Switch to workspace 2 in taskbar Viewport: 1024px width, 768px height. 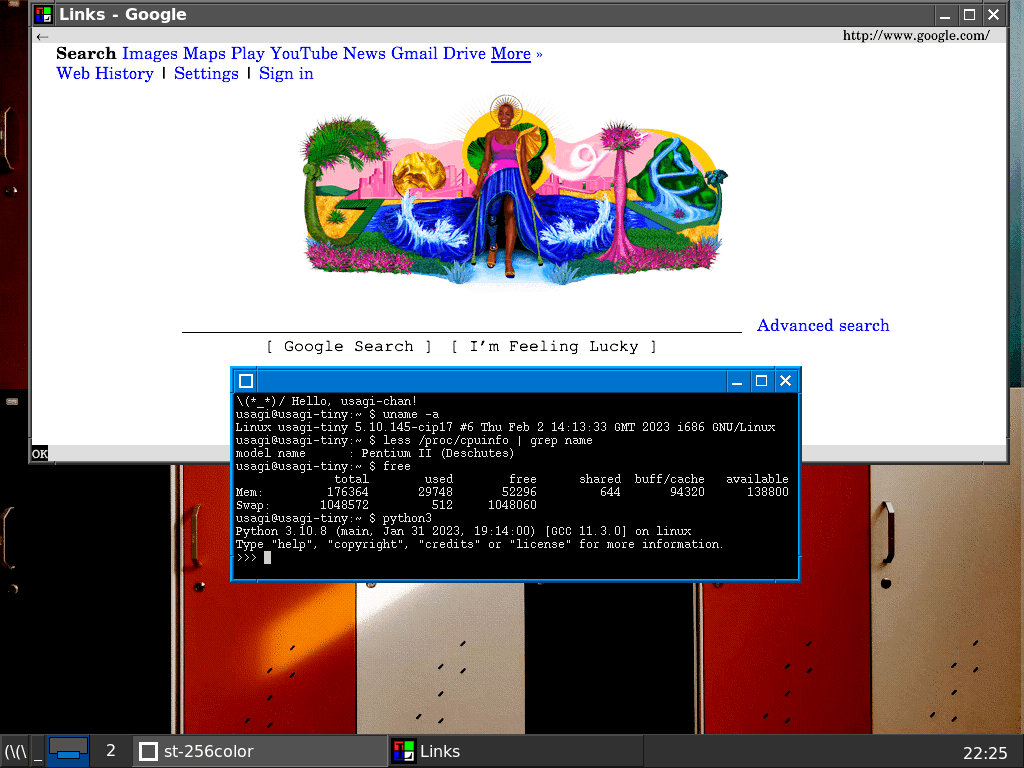pyautogui.click(x=111, y=751)
